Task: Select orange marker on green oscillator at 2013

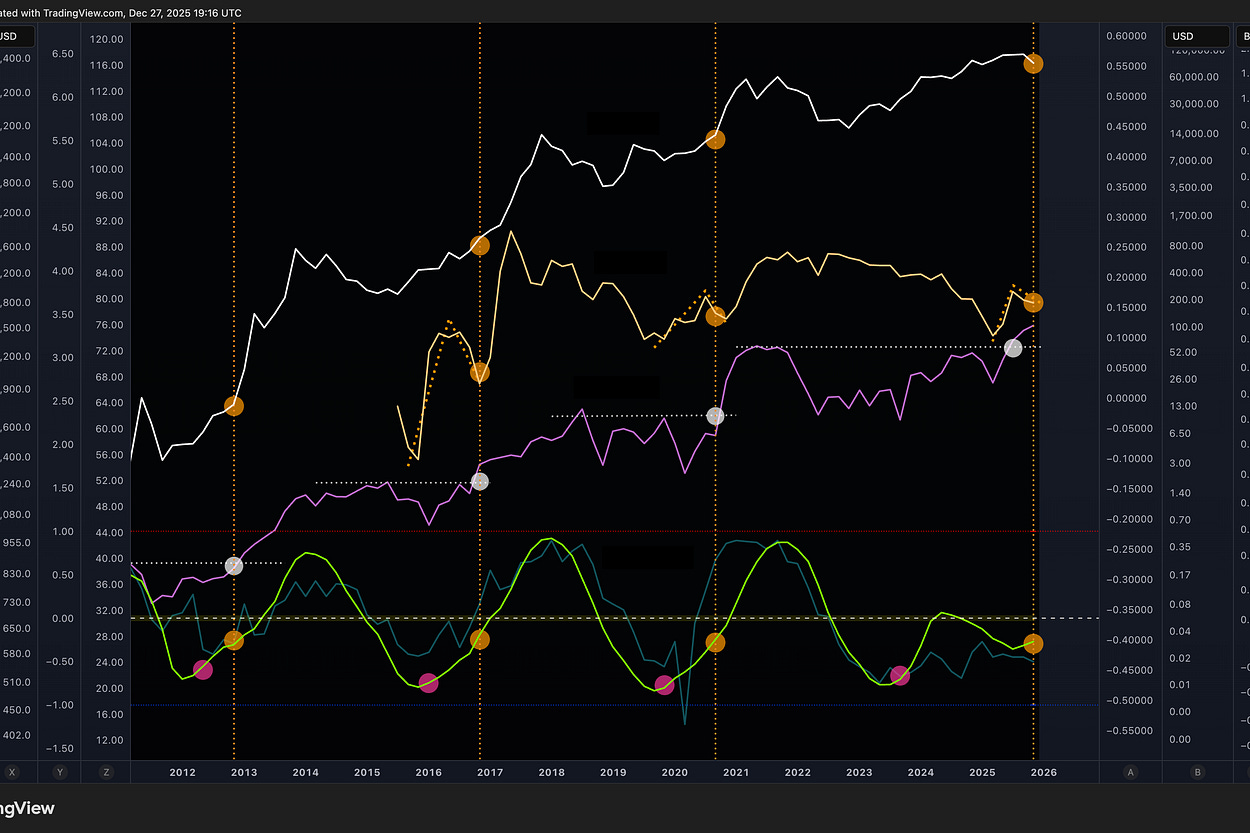Action: point(234,640)
